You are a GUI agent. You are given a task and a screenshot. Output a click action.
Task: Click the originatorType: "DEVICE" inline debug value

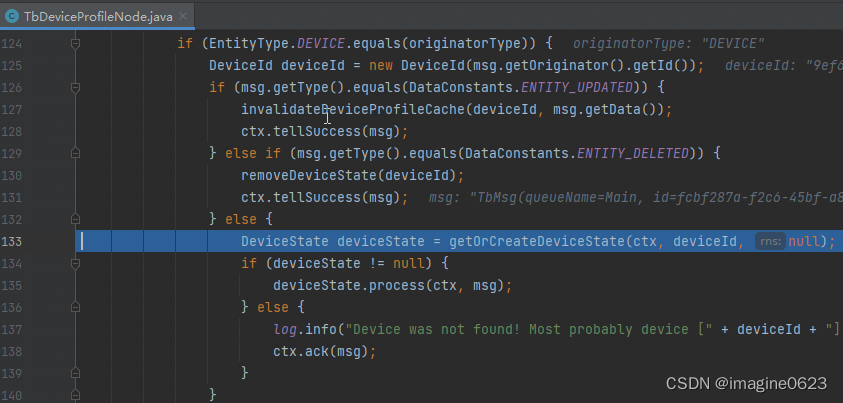coord(668,44)
